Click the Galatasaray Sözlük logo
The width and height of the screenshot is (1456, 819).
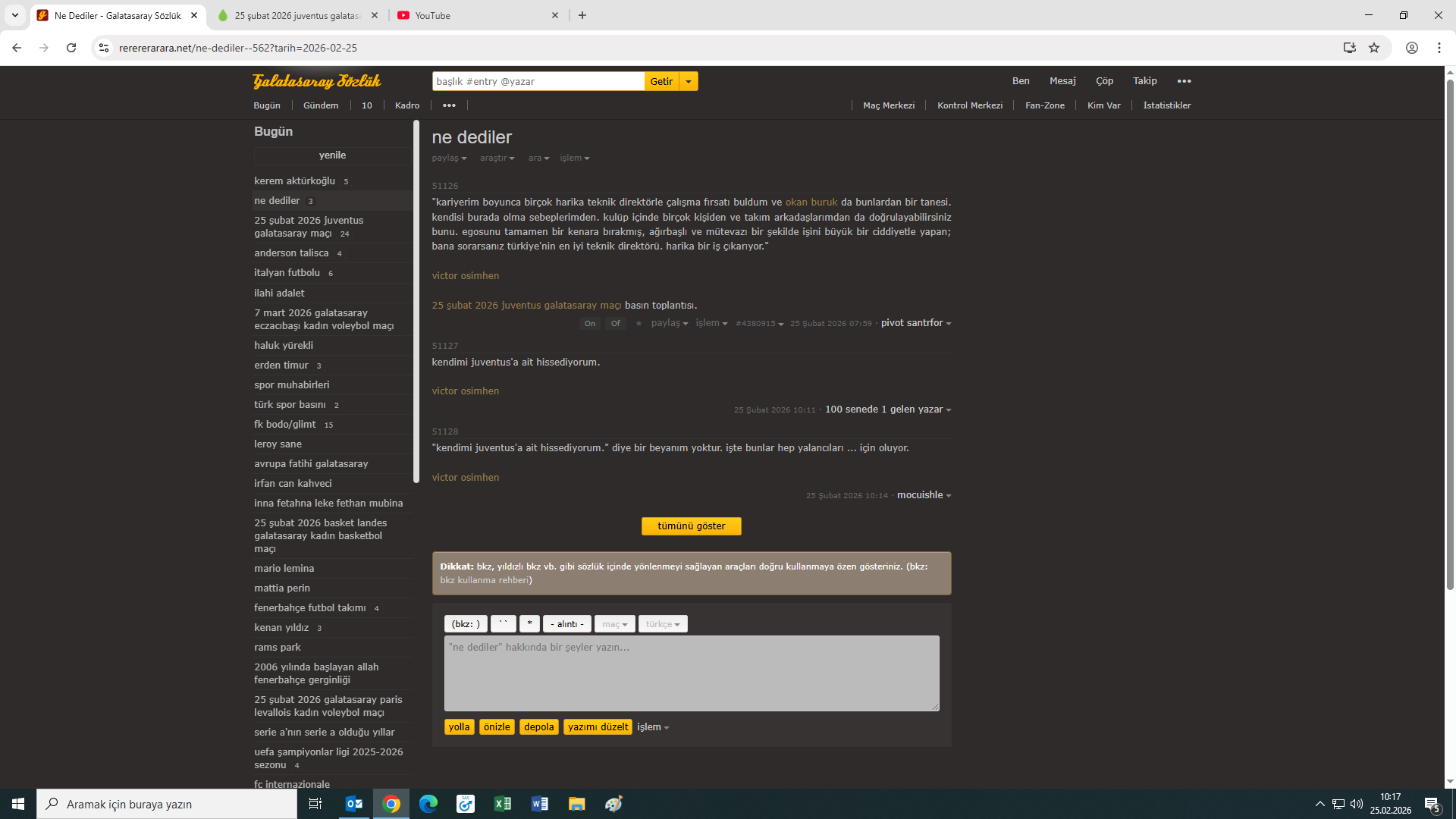click(317, 81)
